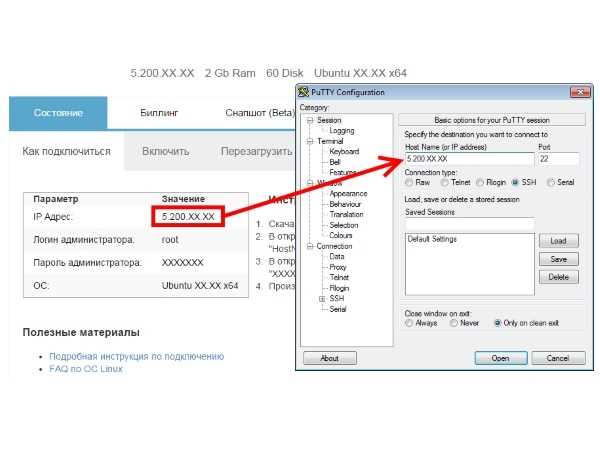This screenshot has height=450, width=600.
Task: Select Default Settings in saved sessions
Action: click(432, 239)
